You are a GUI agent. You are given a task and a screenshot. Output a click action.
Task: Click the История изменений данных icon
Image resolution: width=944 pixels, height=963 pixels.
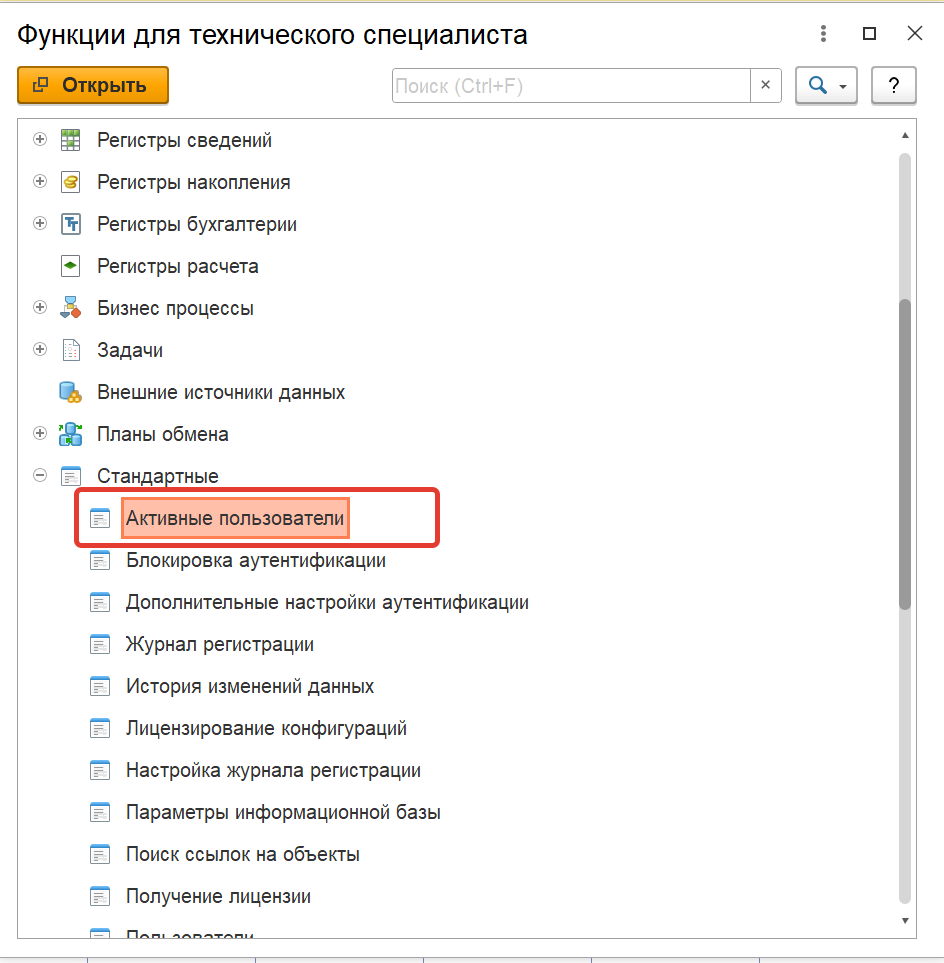coord(100,686)
